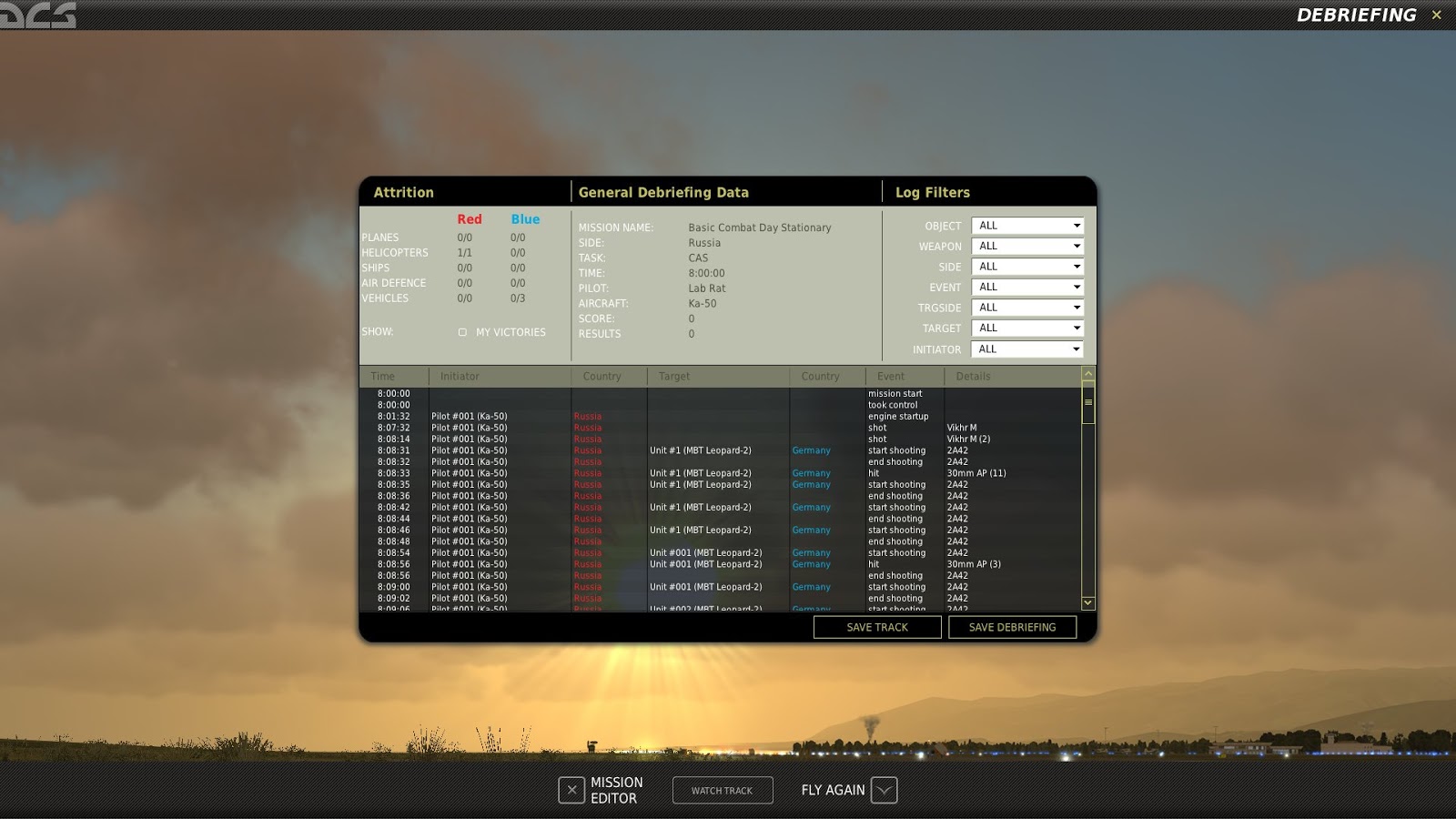Select the '30mm AP (11)' hit detail
The image size is (1456, 819).
pos(976,473)
